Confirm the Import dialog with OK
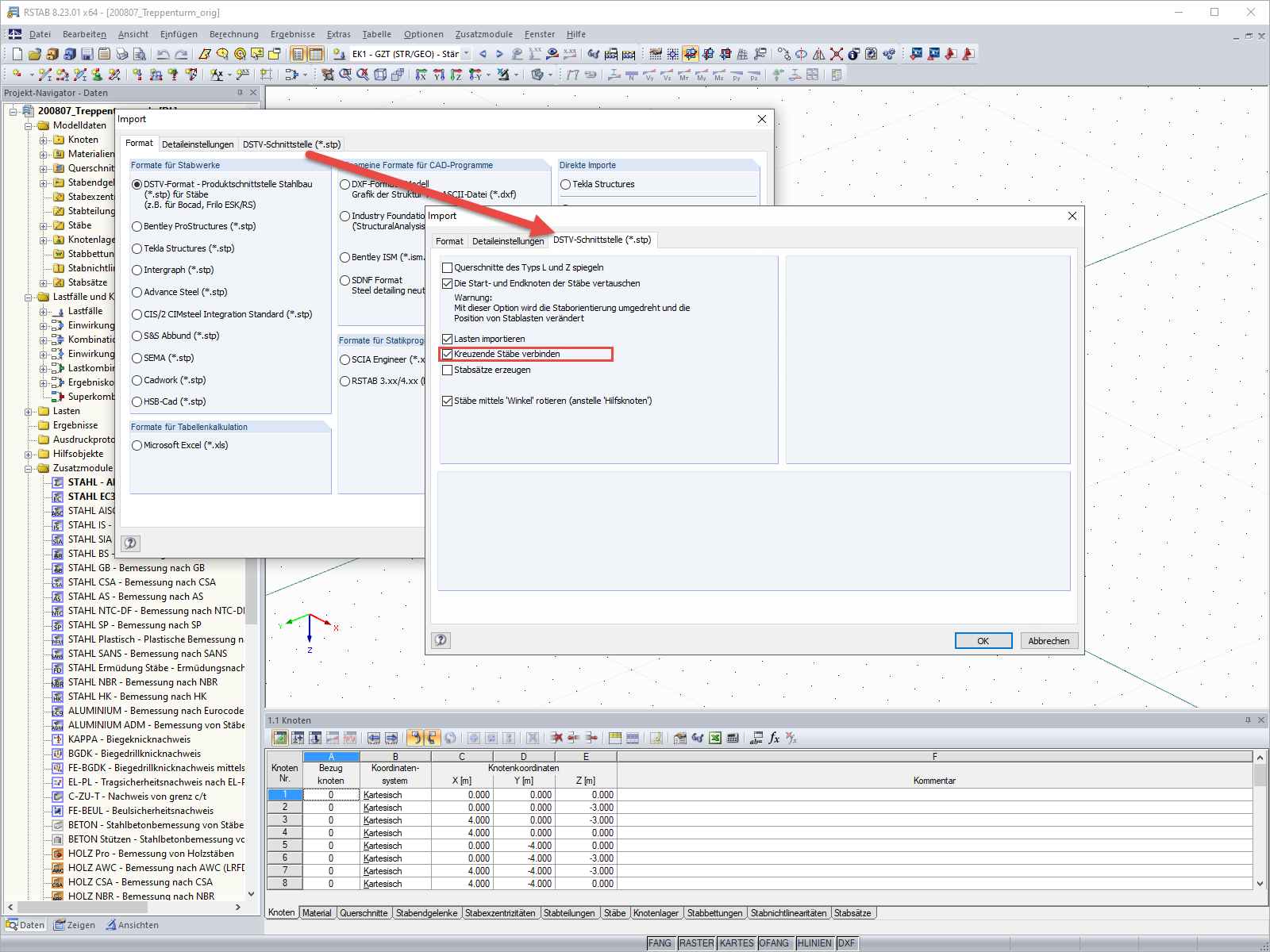Image resolution: width=1270 pixels, height=952 pixels. [983, 641]
